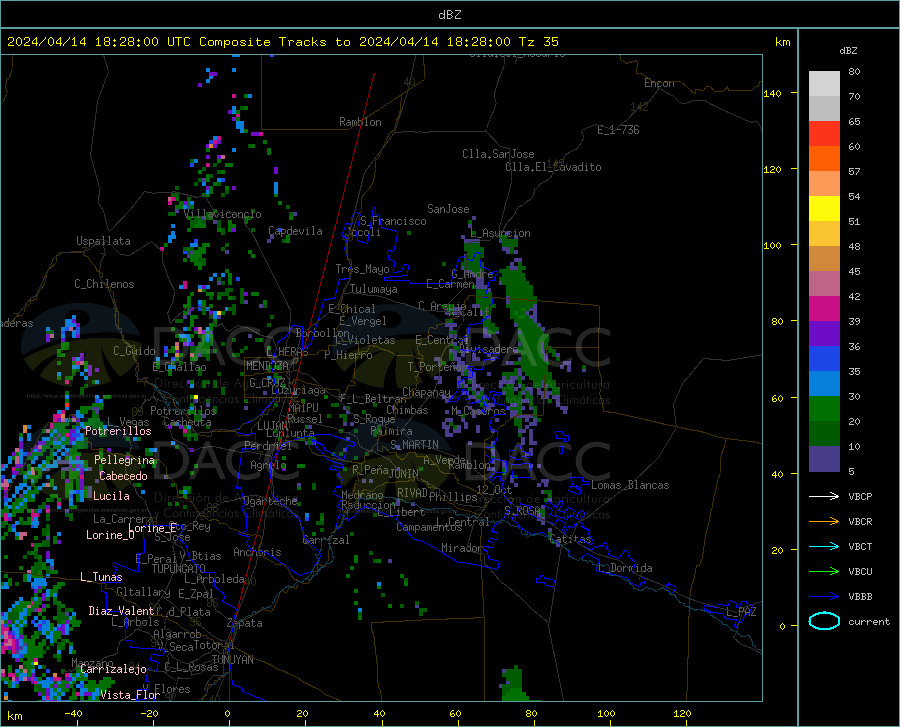Click the 'L_PAZ' map label
900x727 pixels.
click(741, 612)
